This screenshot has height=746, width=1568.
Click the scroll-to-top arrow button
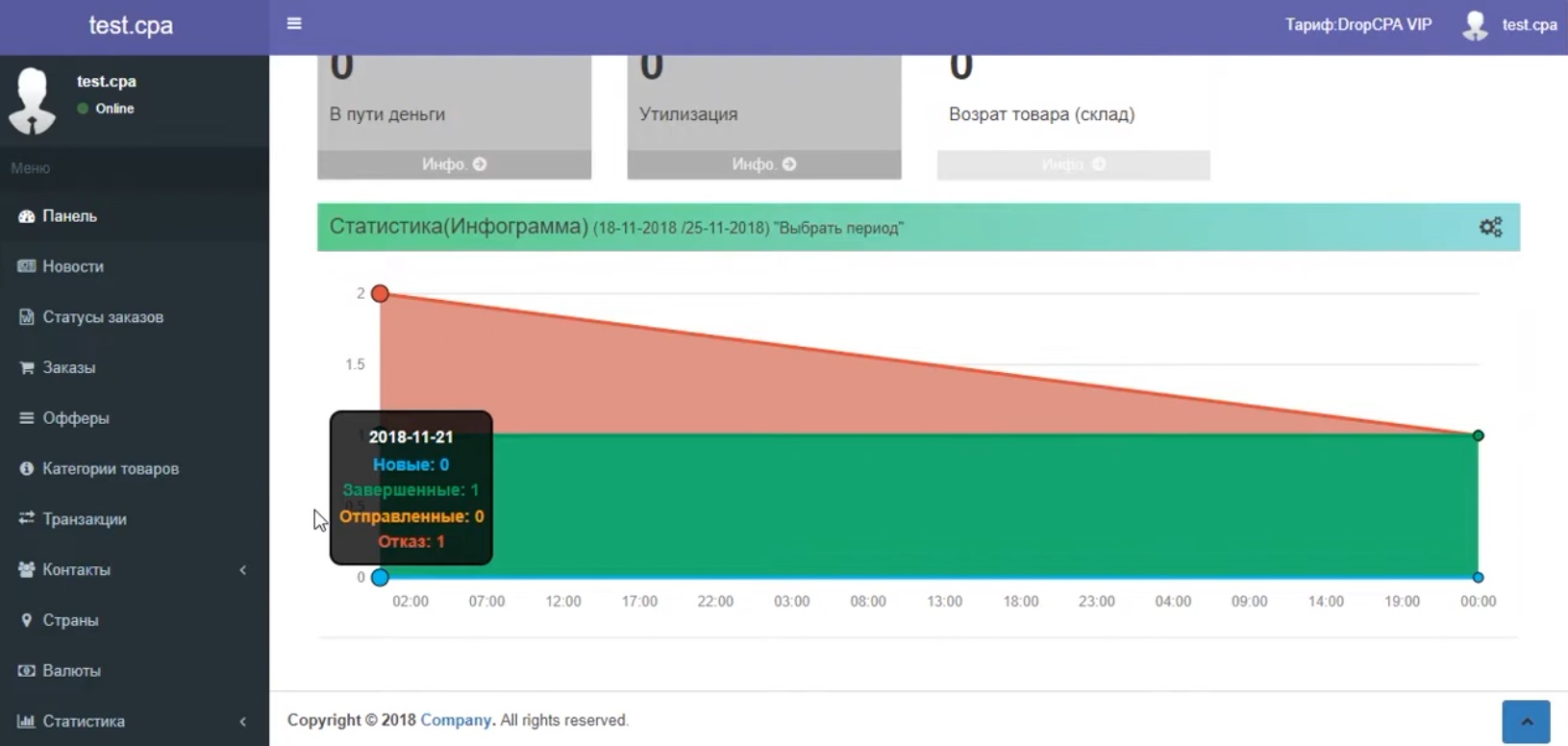click(x=1526, y=721)
